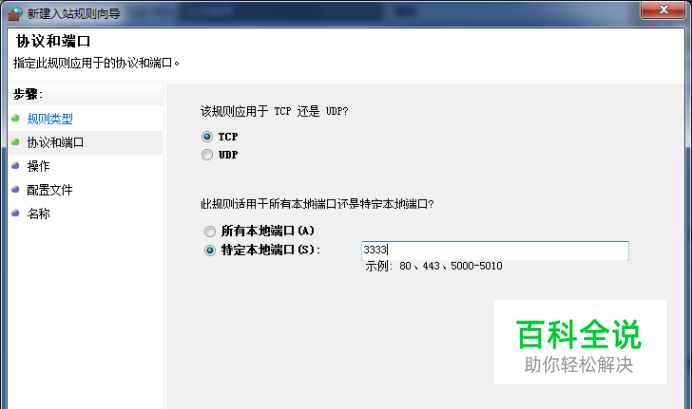Select the 操作 step in sidebar
Screen dimensions: 692x409
tap(38, 166)
